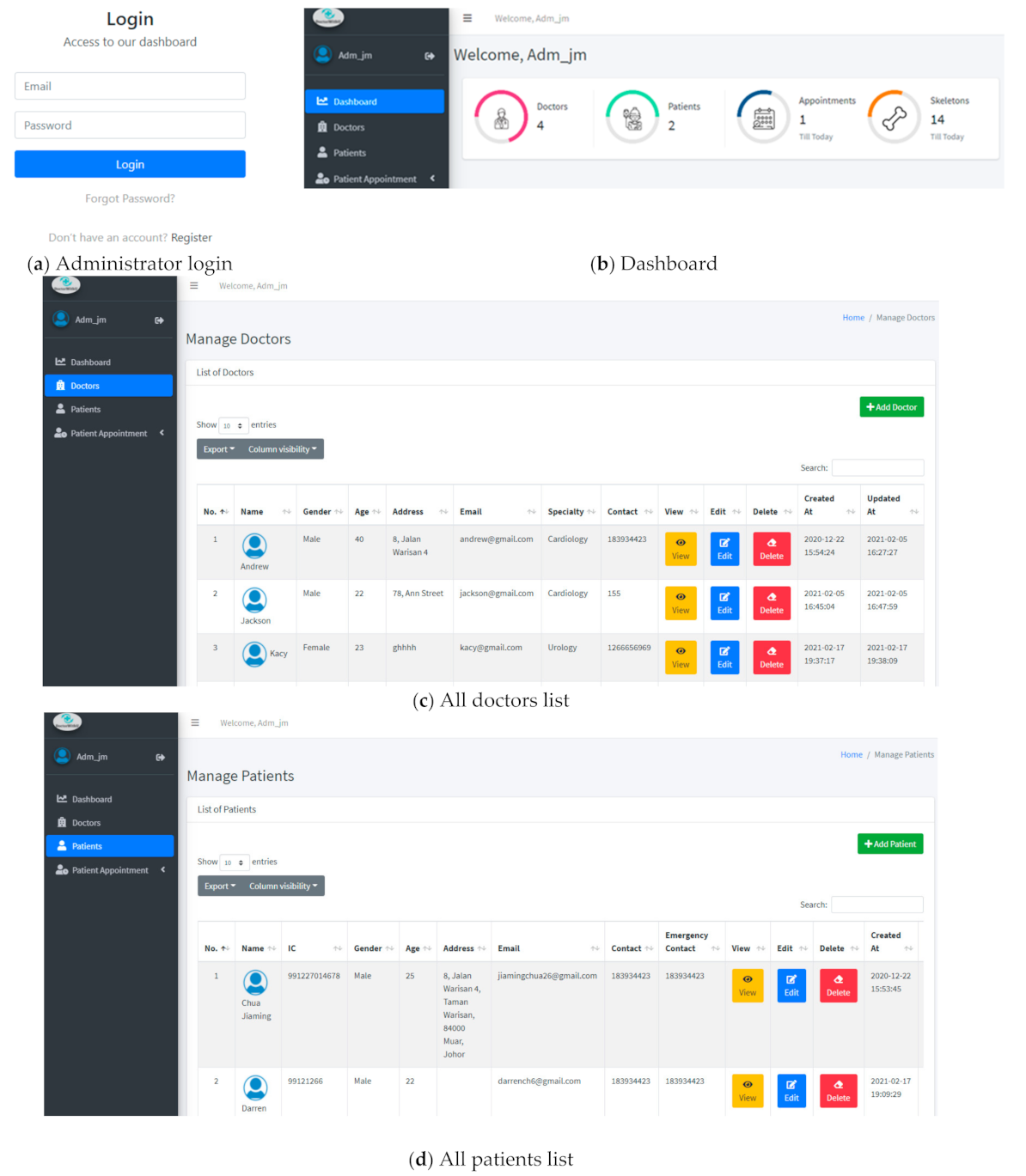This screenshot has height=1176, width=1026.
Task: Click the Search box in Manage Patients
Action: pos(876,905)
